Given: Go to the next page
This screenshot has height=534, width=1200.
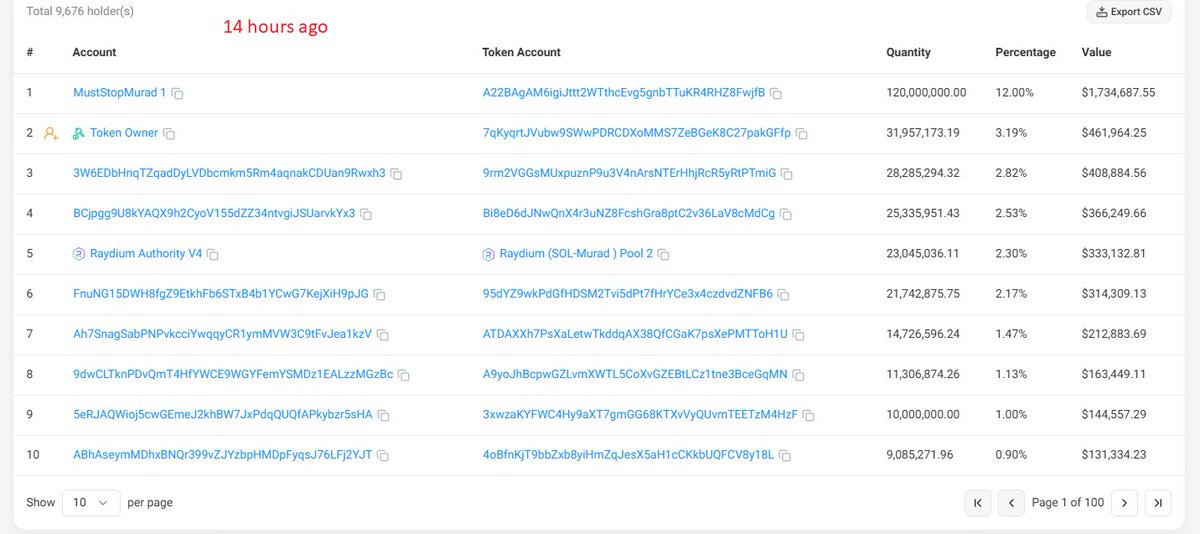Looking at the screenshot, I should coord(1124,503).
